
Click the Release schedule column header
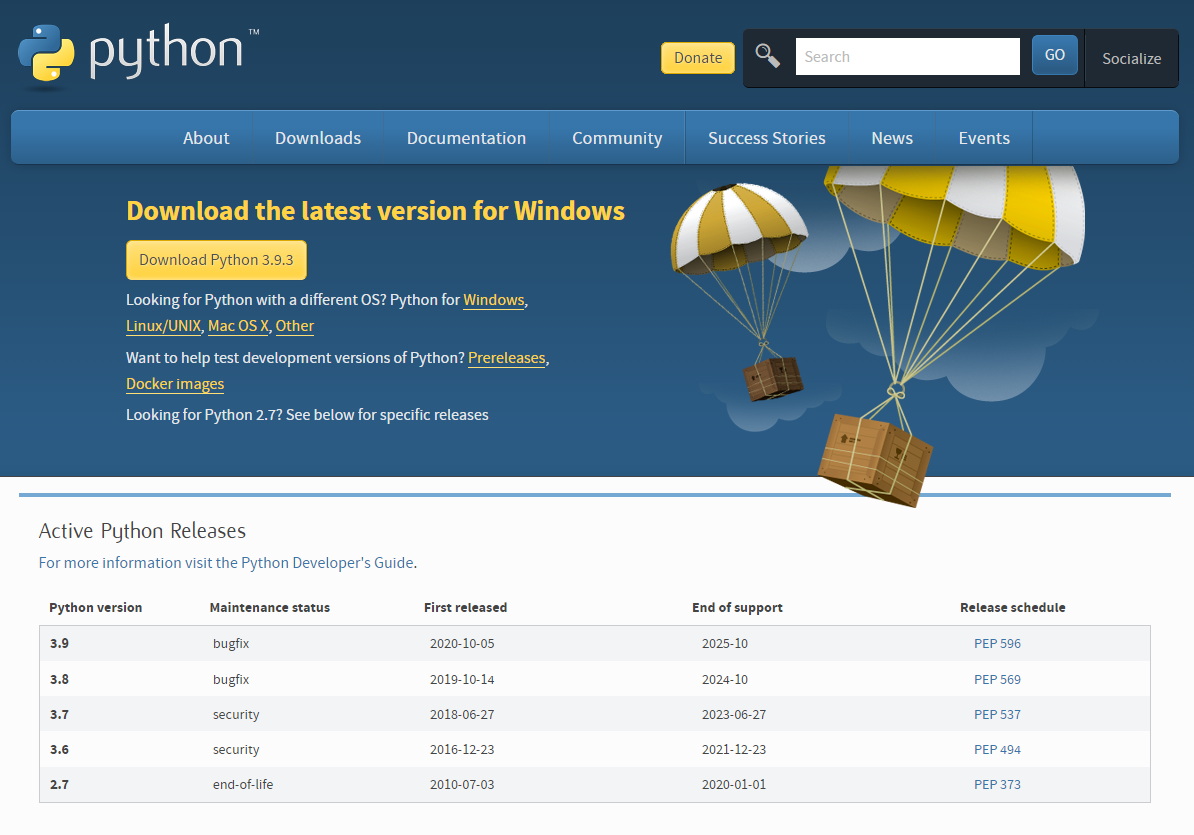[x=1013, y=607]
